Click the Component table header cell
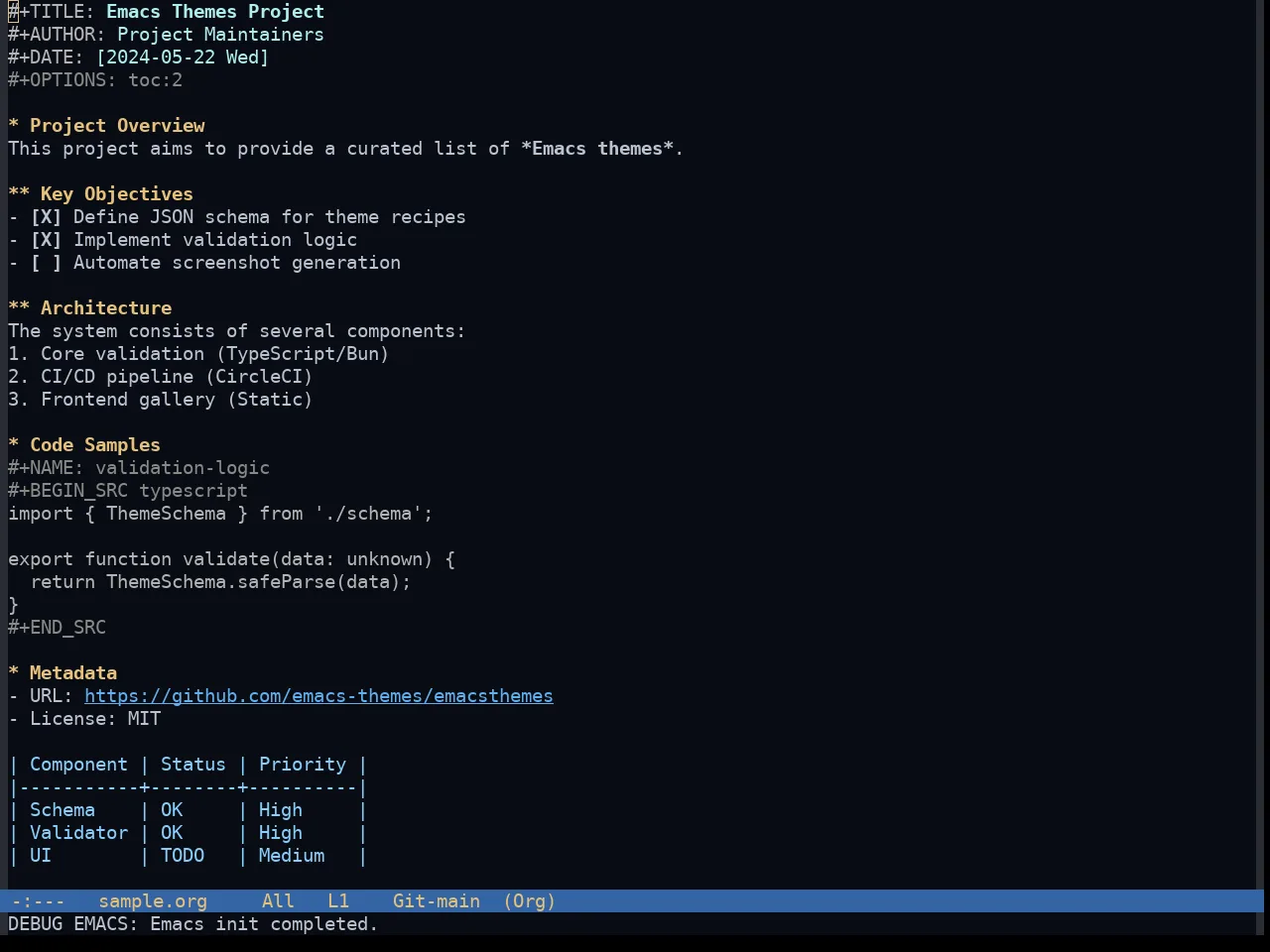1270x952 pixels. tap(78, 765)
